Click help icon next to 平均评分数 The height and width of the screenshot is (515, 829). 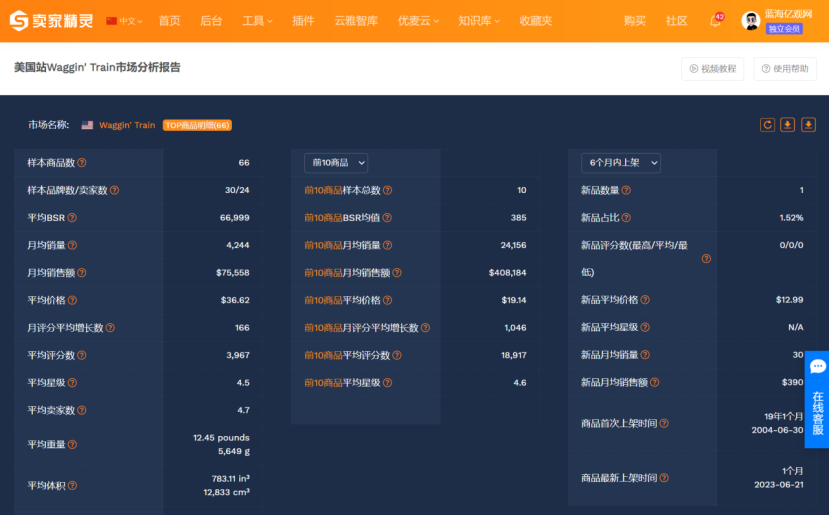pyautogui.click(x=82, y=355)
